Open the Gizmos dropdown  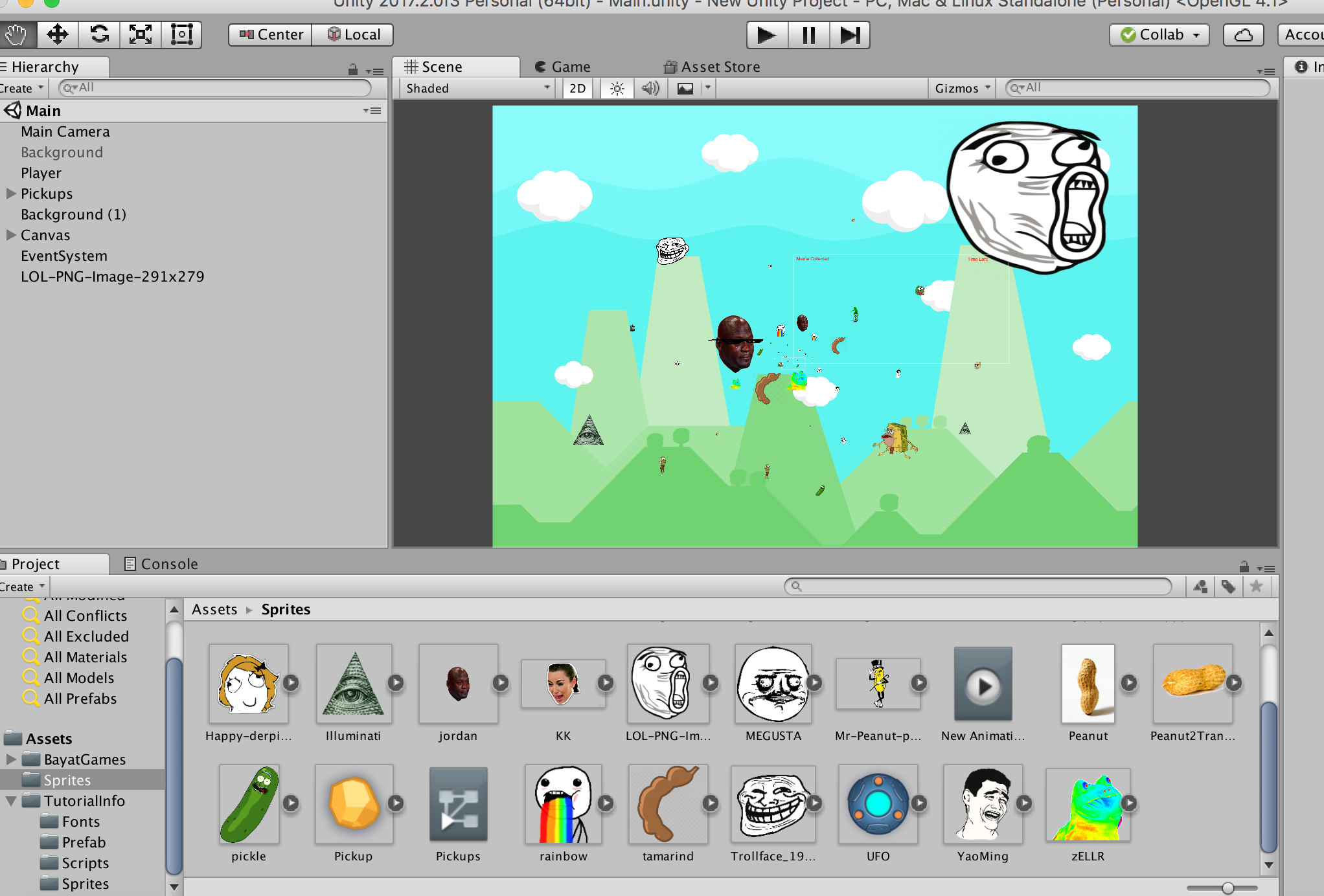pos(962,89)
